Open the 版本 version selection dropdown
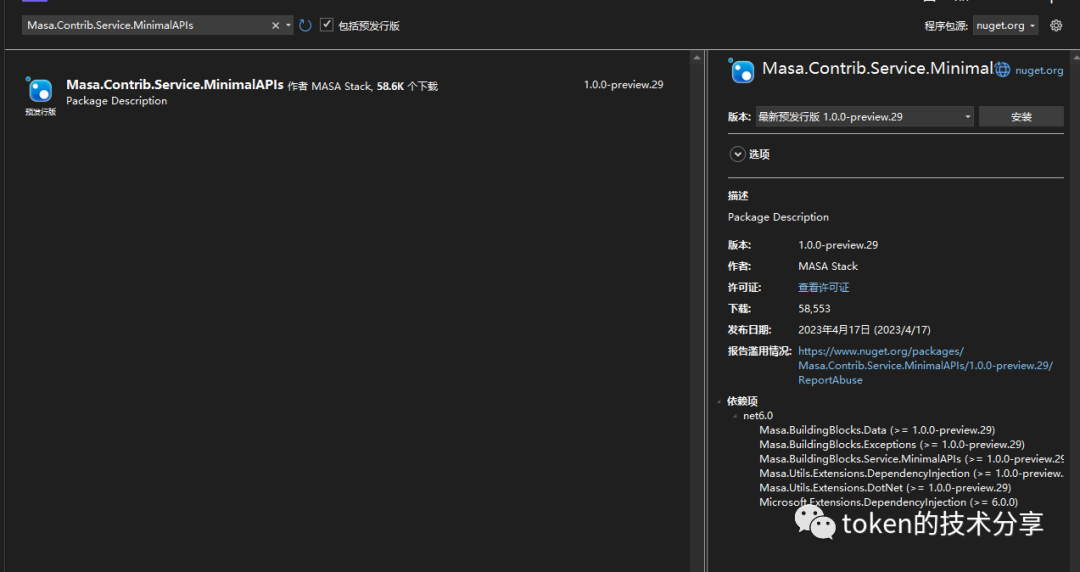 click(x=864, y=117)
